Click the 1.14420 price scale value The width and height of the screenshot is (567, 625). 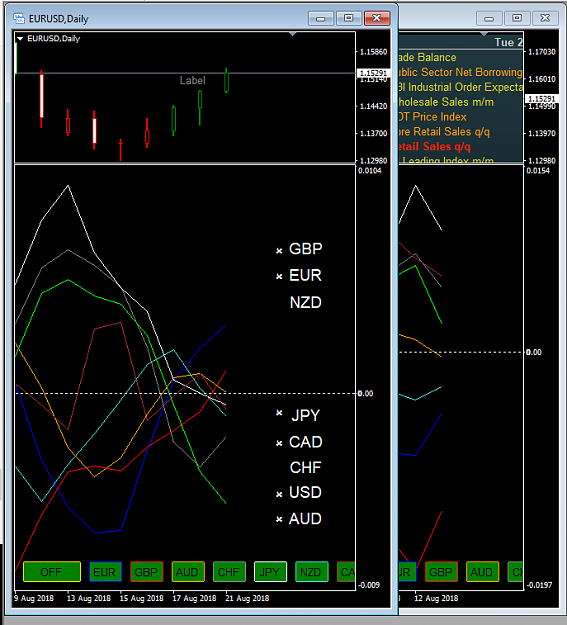point(373,106)
